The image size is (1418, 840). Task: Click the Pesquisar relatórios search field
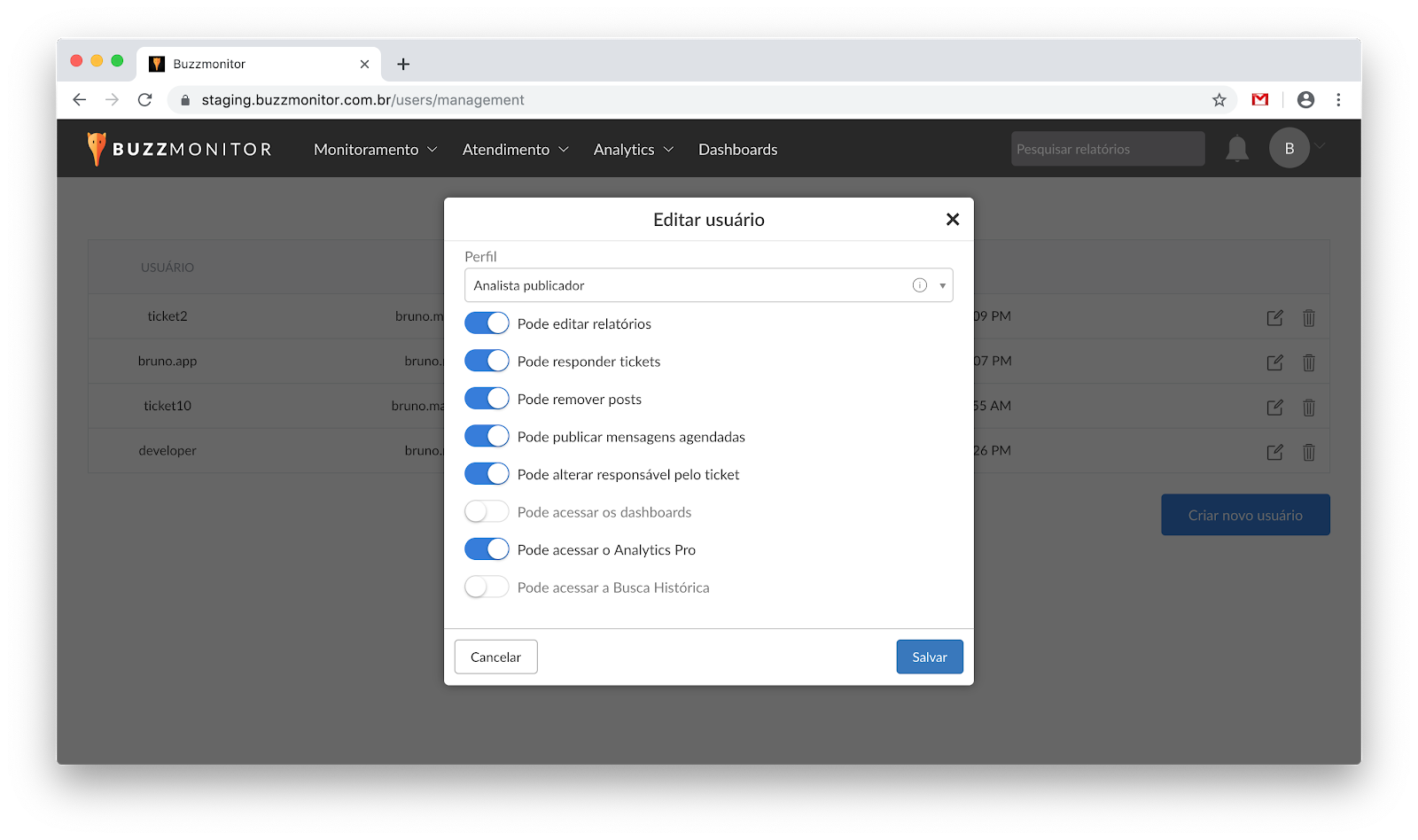1107,149
